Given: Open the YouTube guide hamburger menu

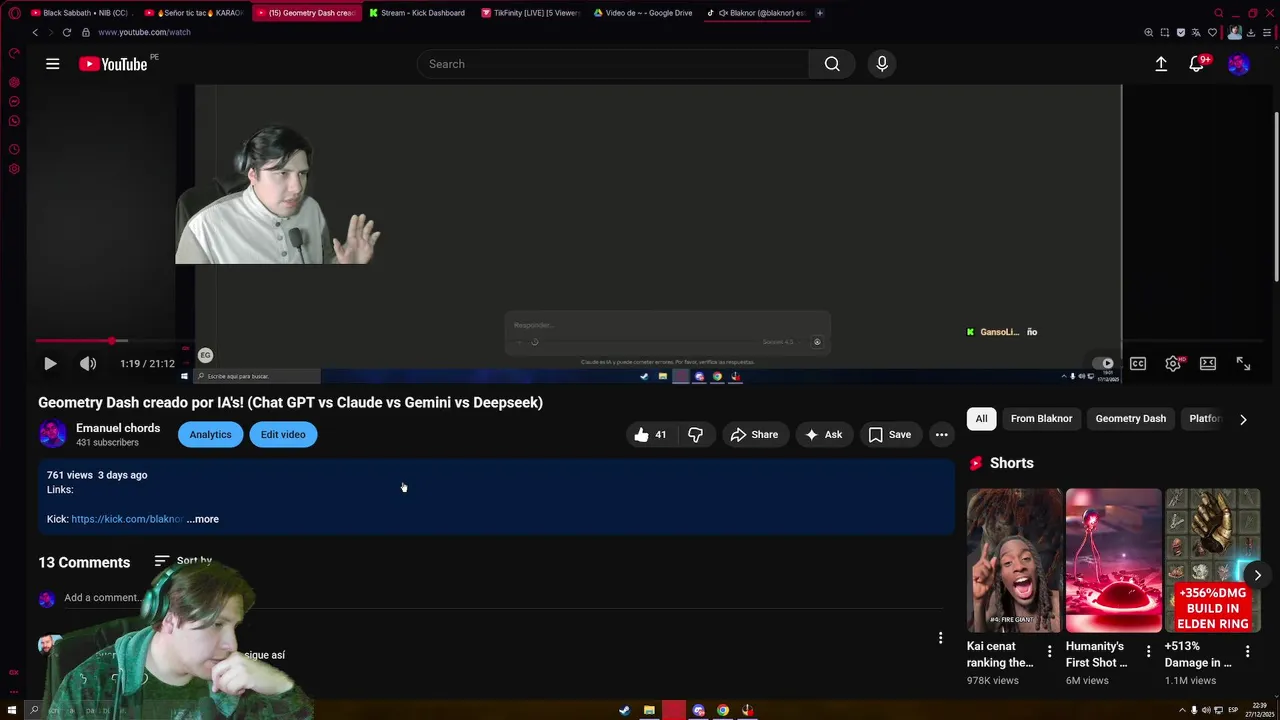Looking at the screenshot, I should pos(52,64).
